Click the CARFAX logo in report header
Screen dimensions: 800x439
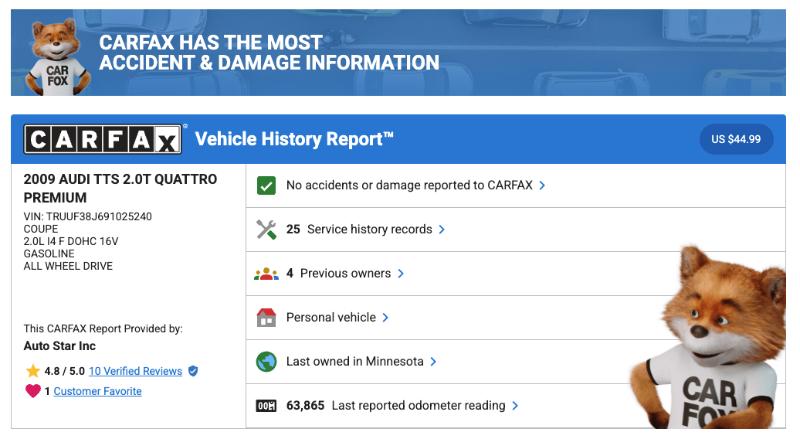103,139
